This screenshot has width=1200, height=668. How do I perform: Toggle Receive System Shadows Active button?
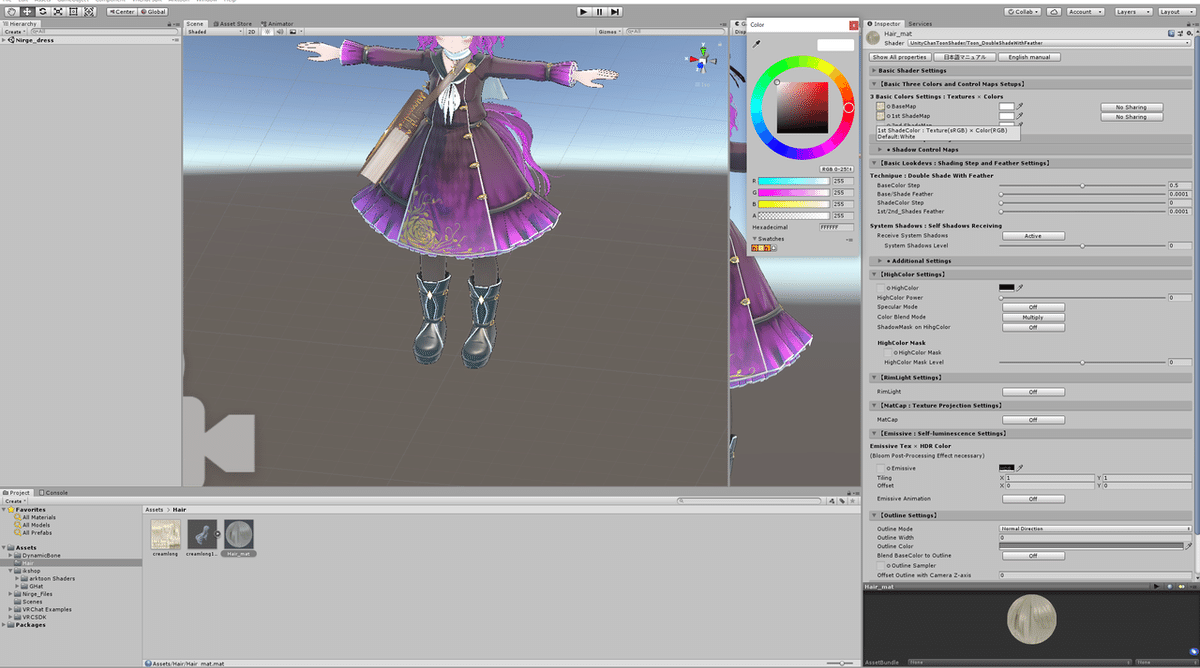[x=1033, y=236]
